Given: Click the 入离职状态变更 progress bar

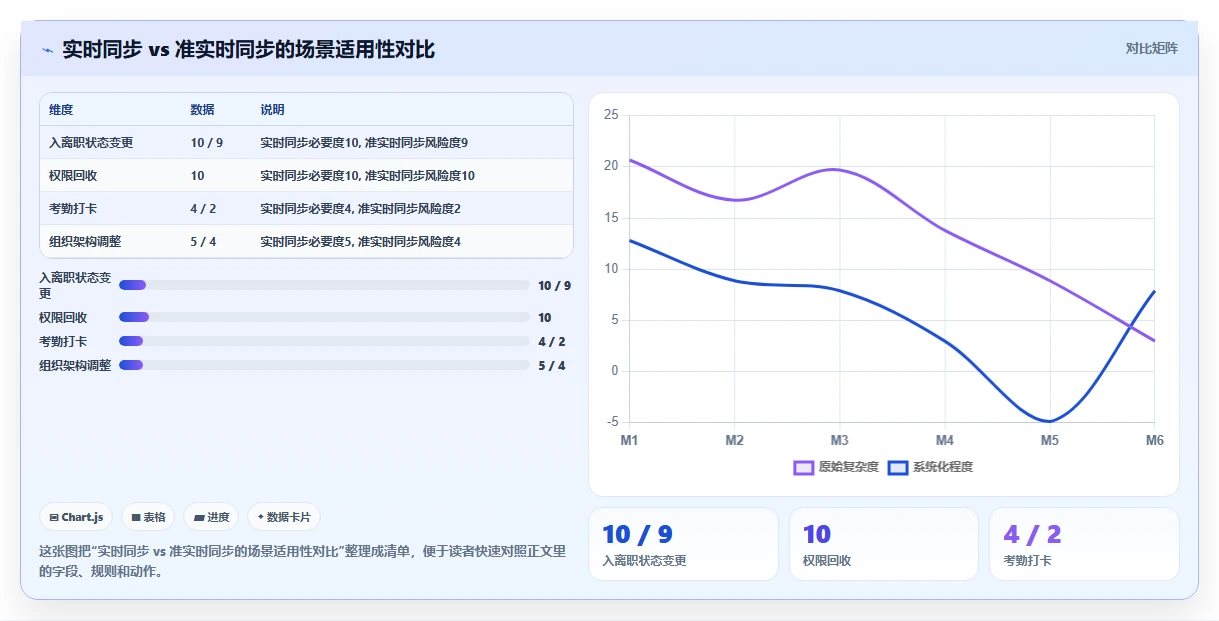Looking at the screenshot, I should tap(324, 285).
